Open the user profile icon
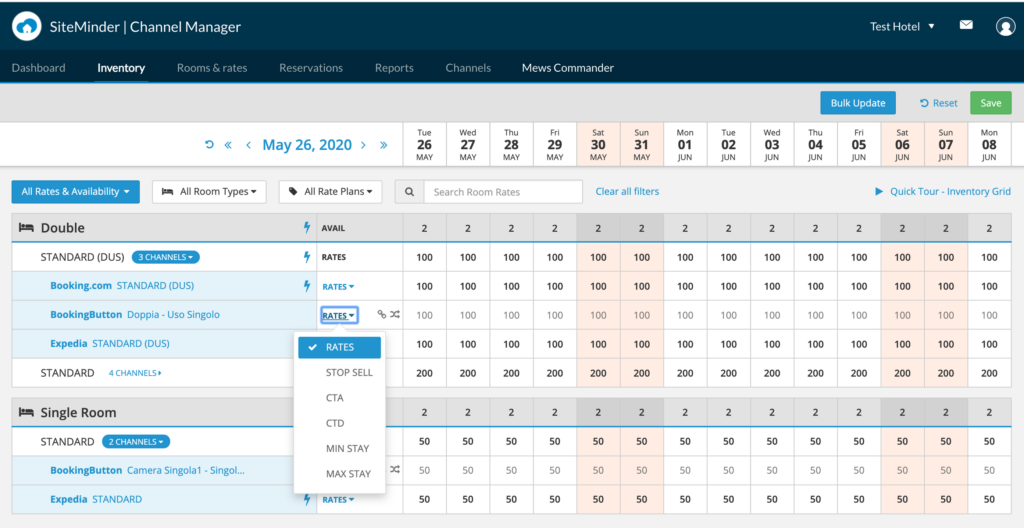 (x=1005, y=26)
